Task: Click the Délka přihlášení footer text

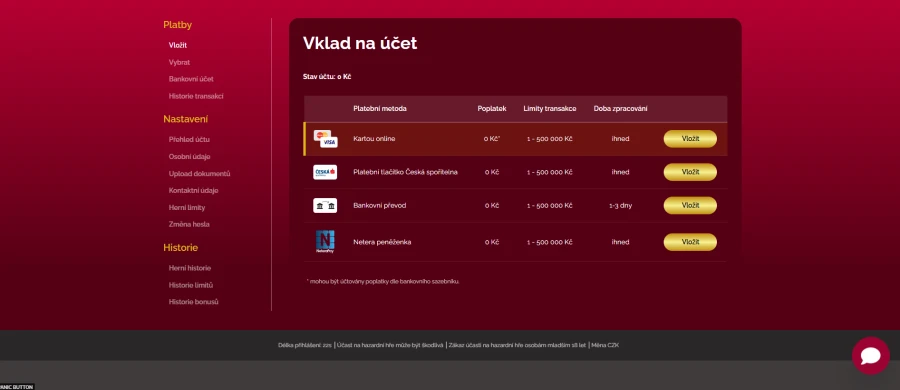Action: (305, 345)
